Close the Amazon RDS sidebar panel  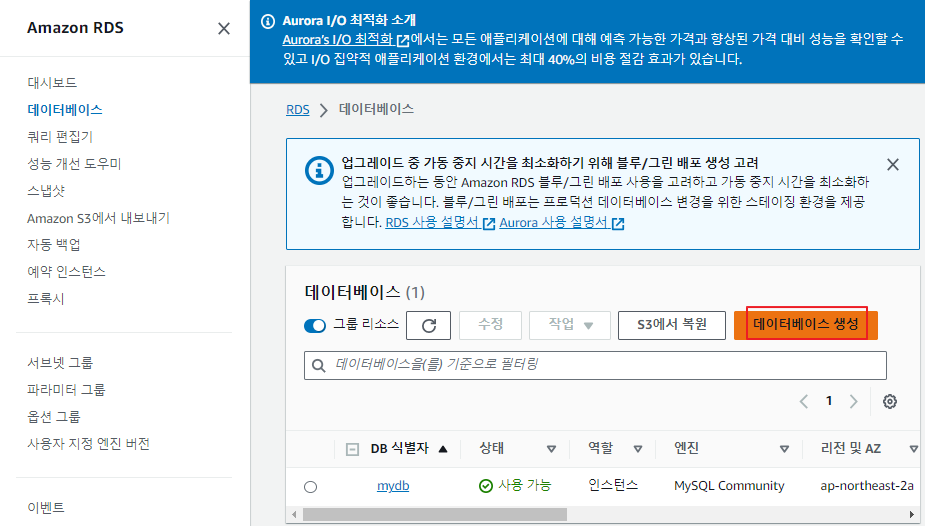tap(224, 28)
